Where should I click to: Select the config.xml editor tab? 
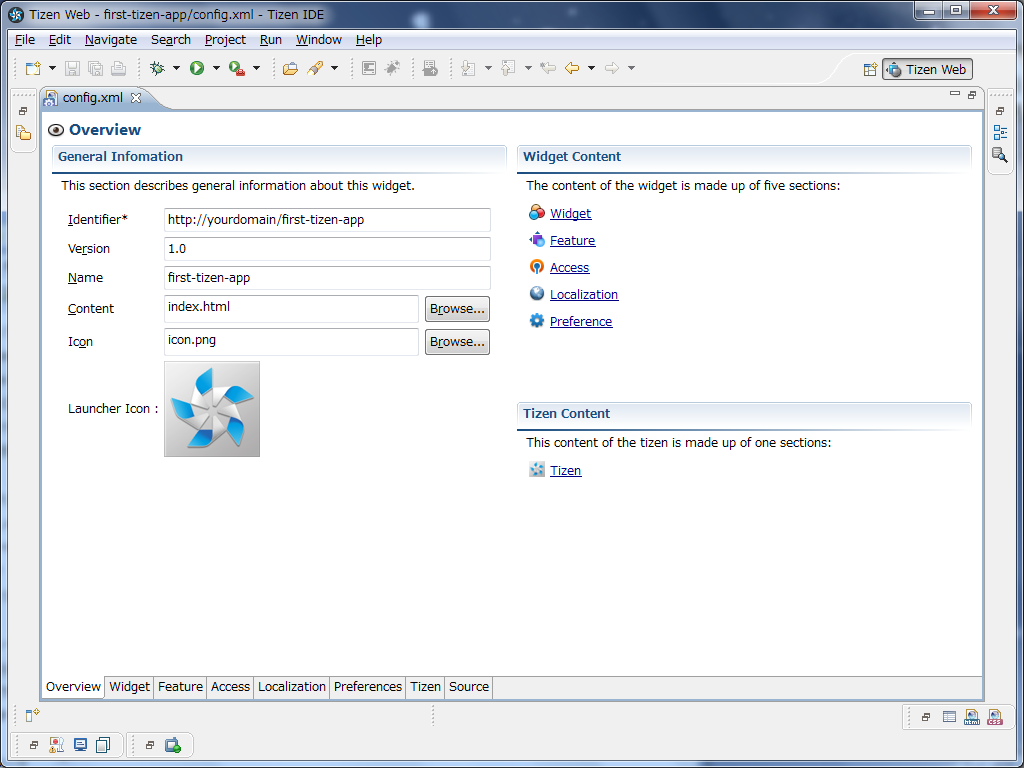91,98
